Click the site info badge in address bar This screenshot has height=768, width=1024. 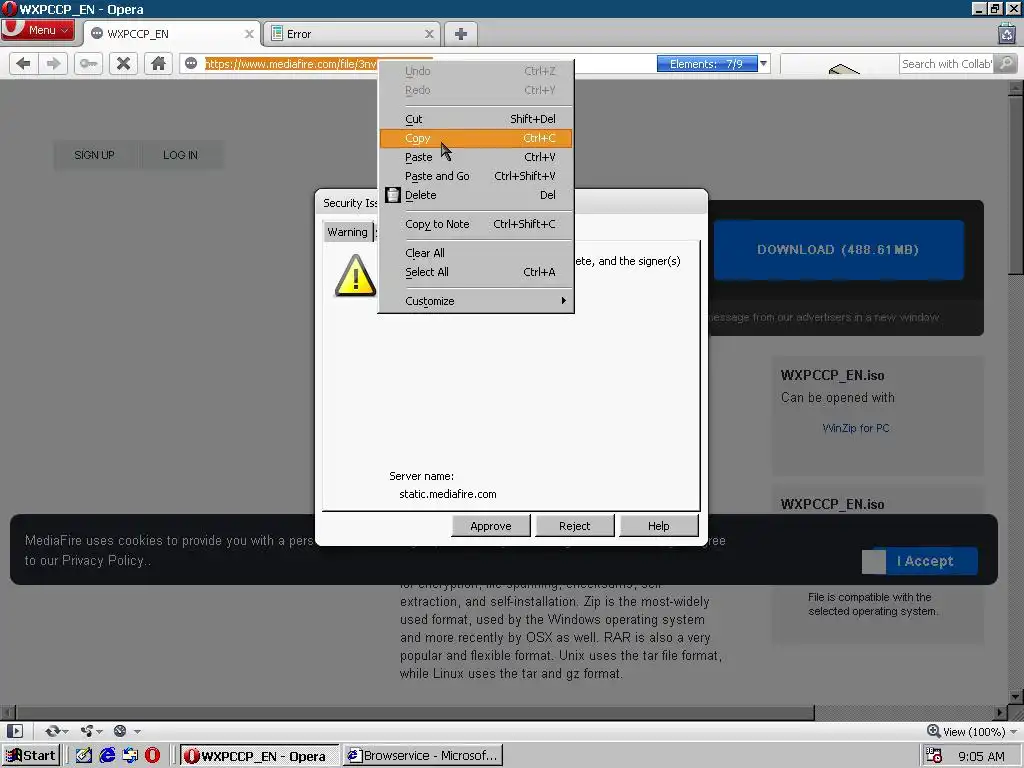point(191,63)
